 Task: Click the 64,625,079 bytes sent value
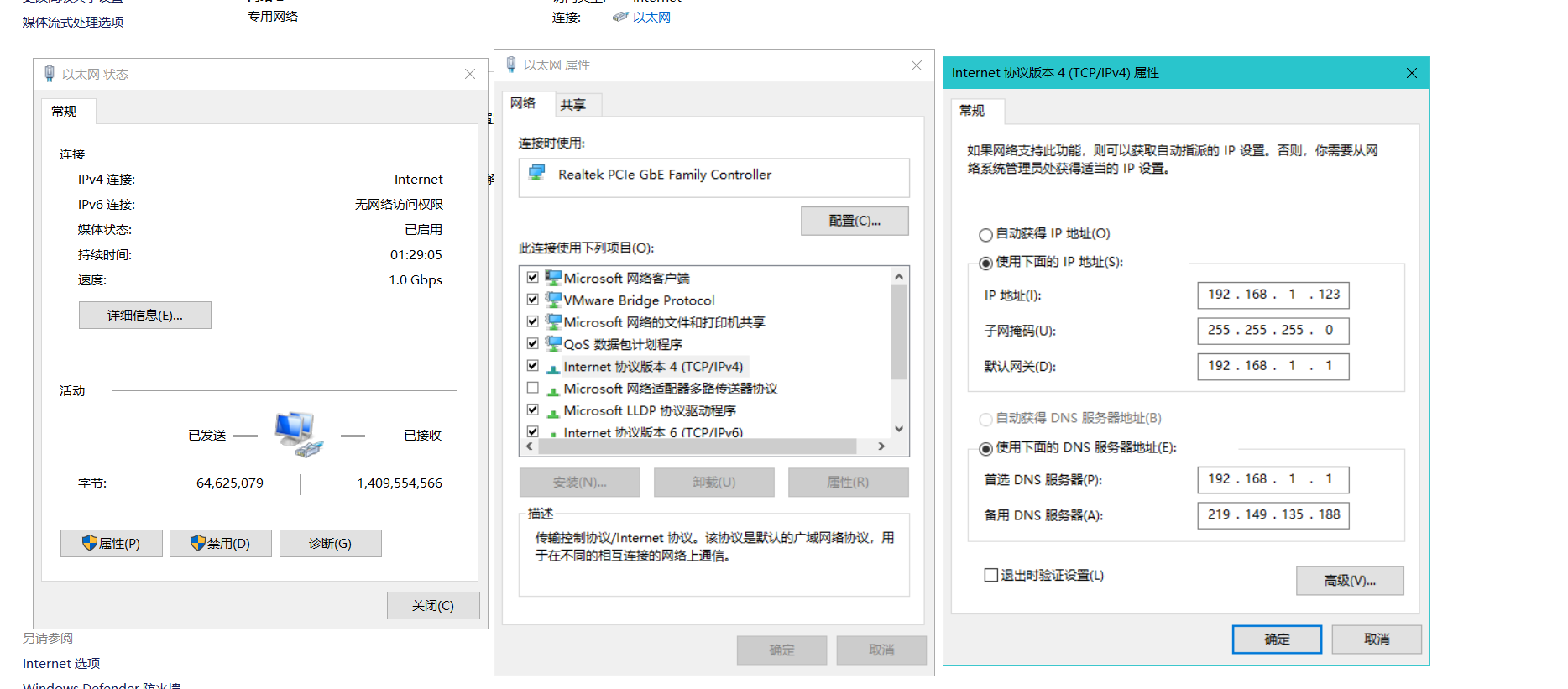click(230, 483)
